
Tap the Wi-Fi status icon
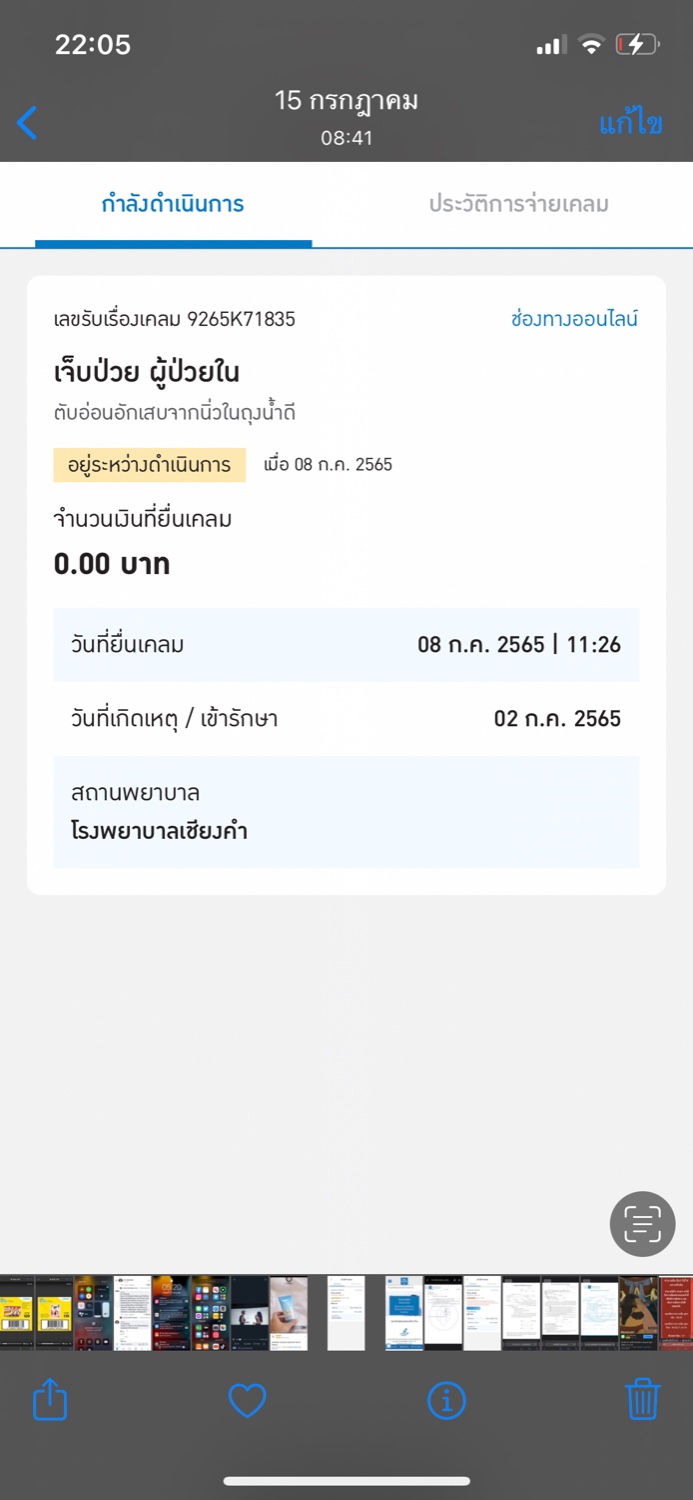click(592, 44)
